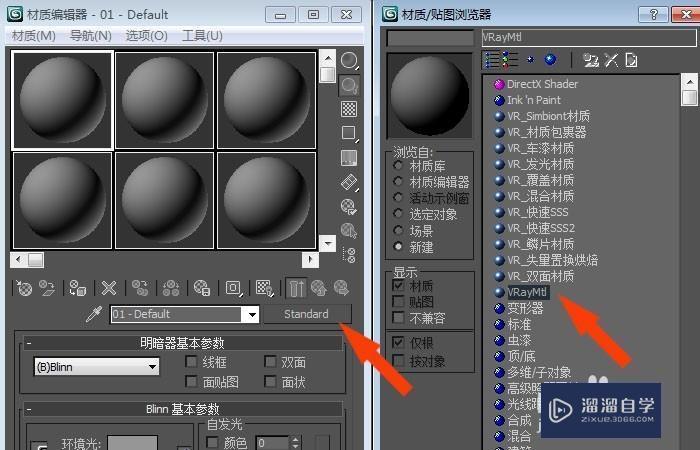700x450 pixels.
Task: Enable the 按对象 checkbox
Action: [x=398, y=361]
